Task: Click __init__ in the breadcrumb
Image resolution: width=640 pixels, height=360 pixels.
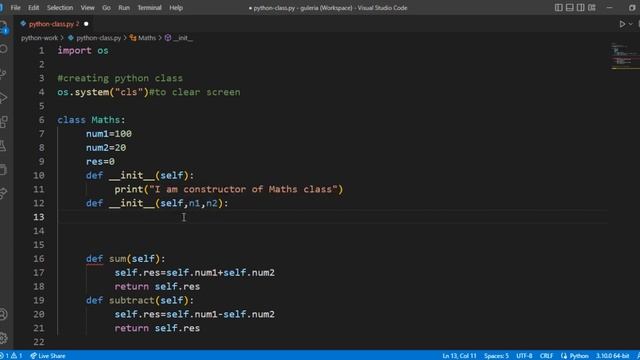Action: [179, 38]
